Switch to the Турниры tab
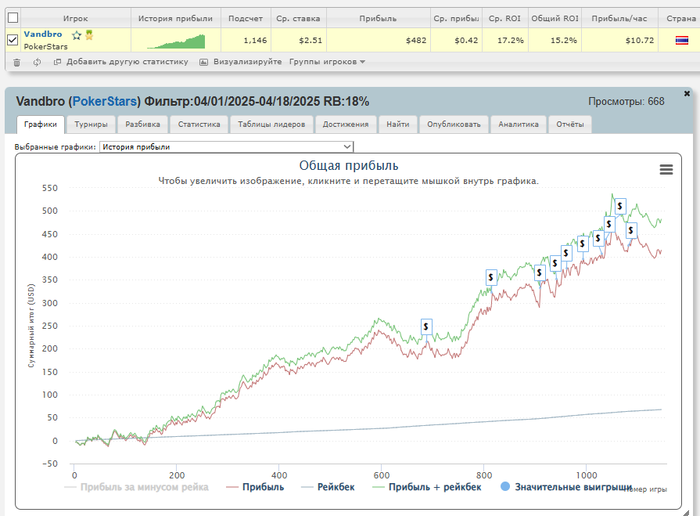The width and height of the screenshot is (700, 516). pos(91,125)
